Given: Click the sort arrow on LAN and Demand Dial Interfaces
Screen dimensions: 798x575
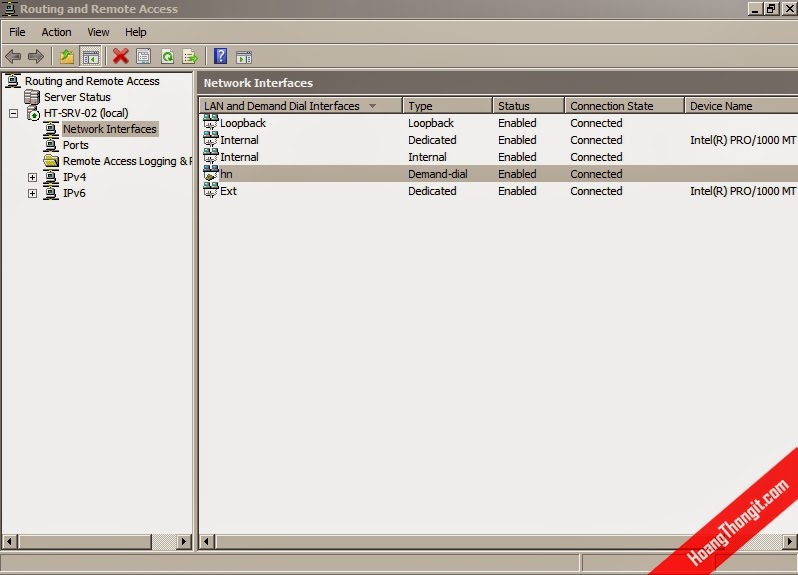Looking at the screenshot, I should click(x=373, y=106).
